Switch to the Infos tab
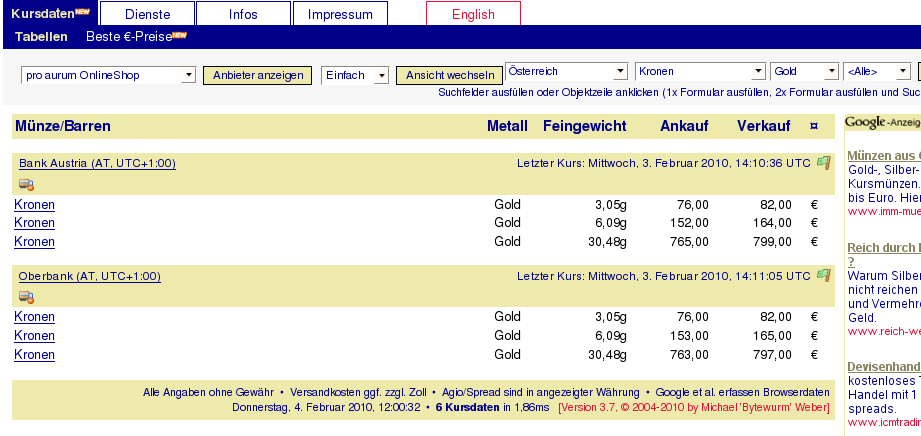 (243, 14)
